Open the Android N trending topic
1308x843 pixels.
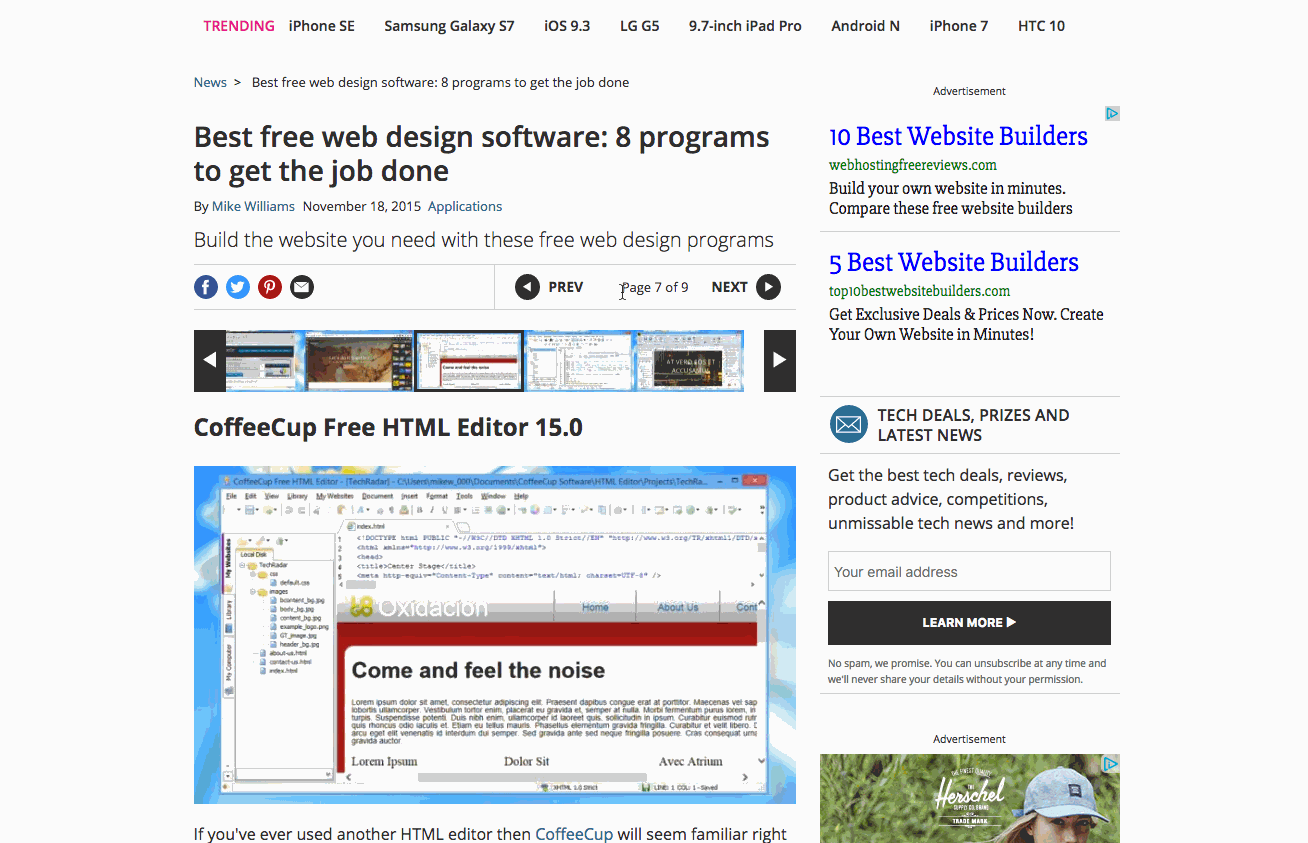tap(866, 26)
